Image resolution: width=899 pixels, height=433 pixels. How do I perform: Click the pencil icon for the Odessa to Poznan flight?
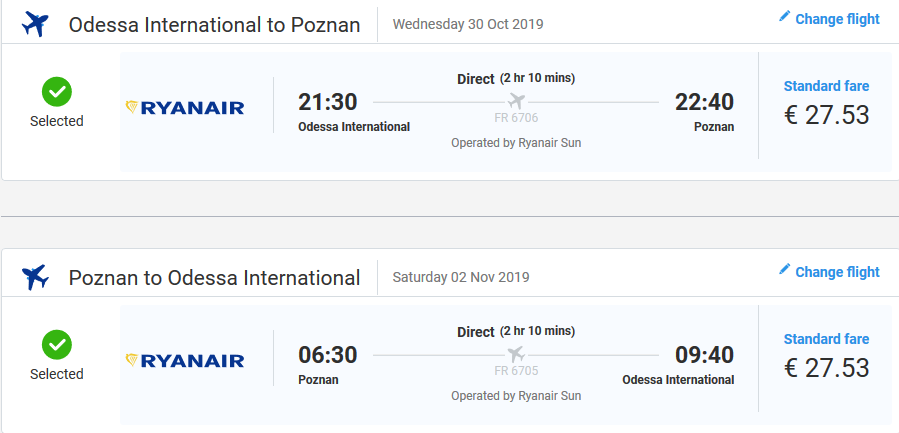click(x=785, y=17)
